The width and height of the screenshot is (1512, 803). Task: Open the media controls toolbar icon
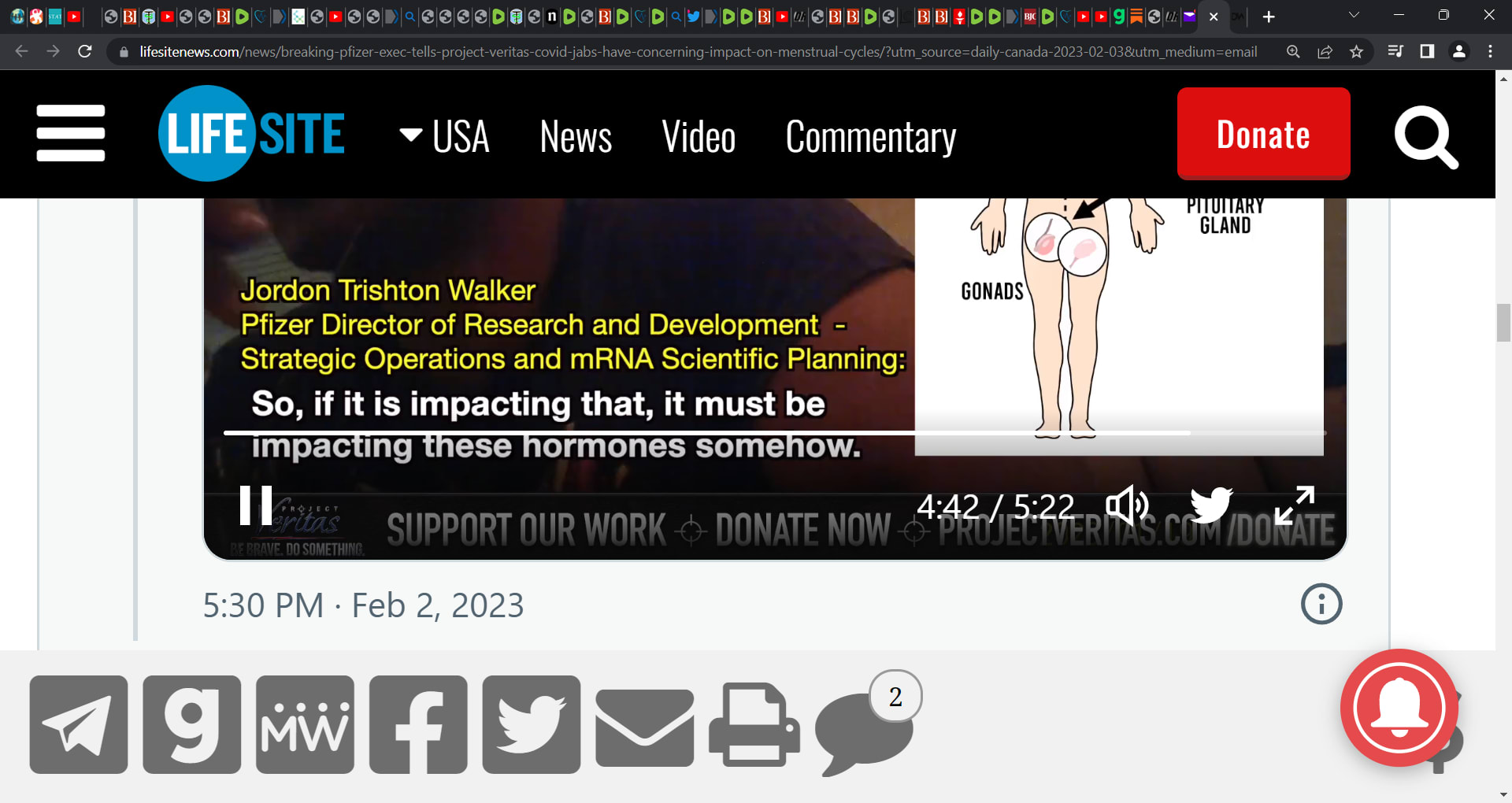click(1395, 51)
